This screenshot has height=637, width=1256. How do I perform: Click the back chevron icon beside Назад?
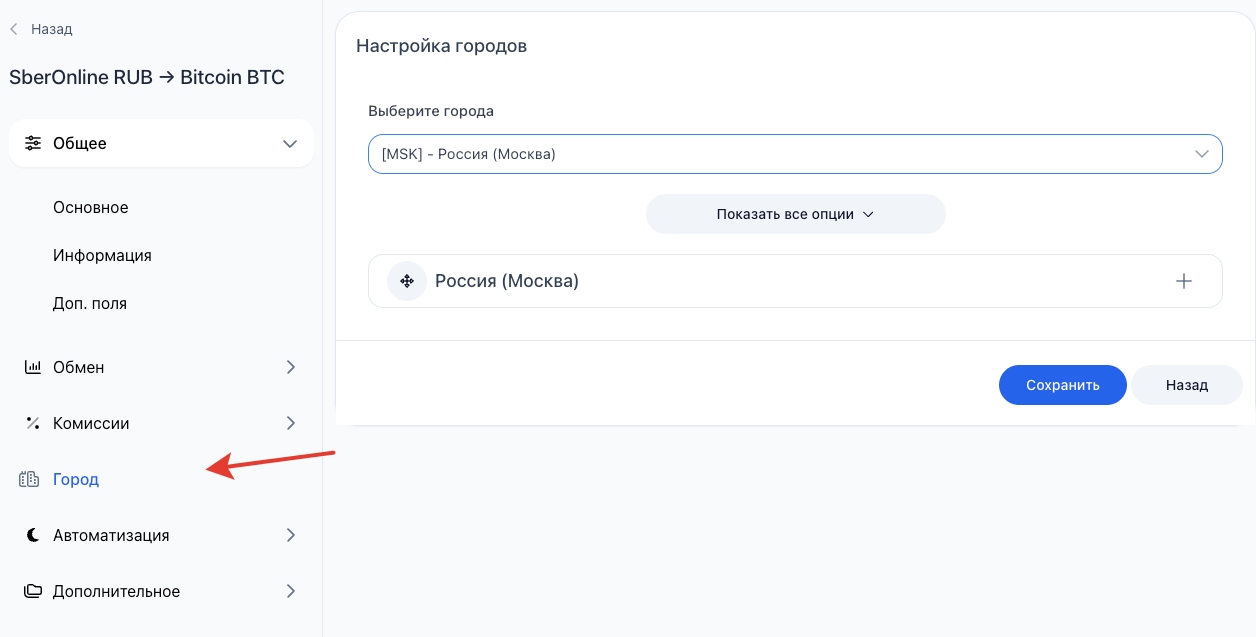(14, 29)
